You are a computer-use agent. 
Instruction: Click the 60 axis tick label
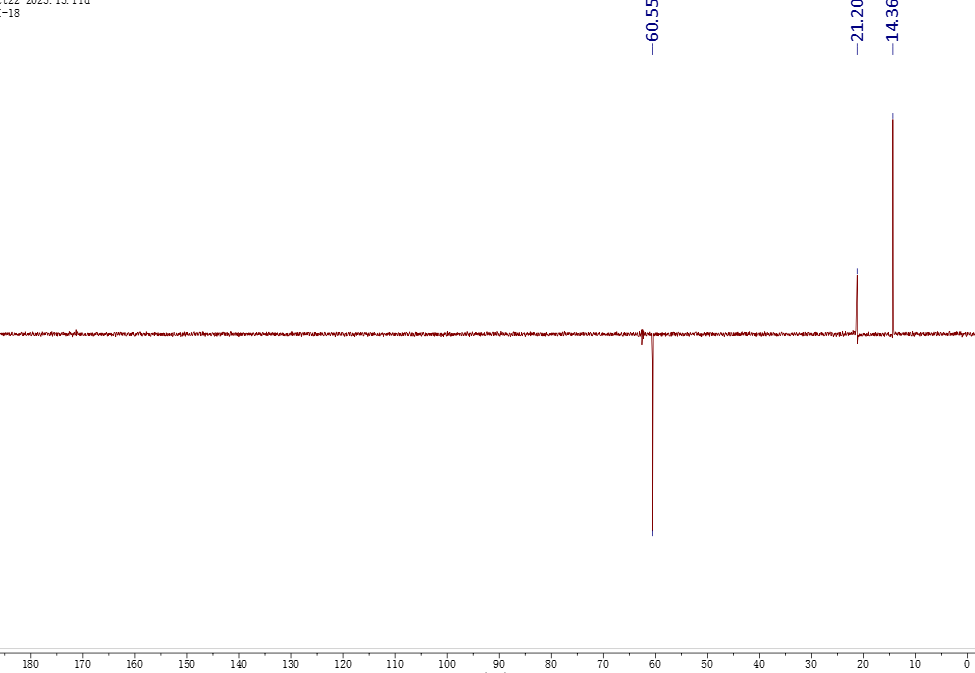[655, 664]
